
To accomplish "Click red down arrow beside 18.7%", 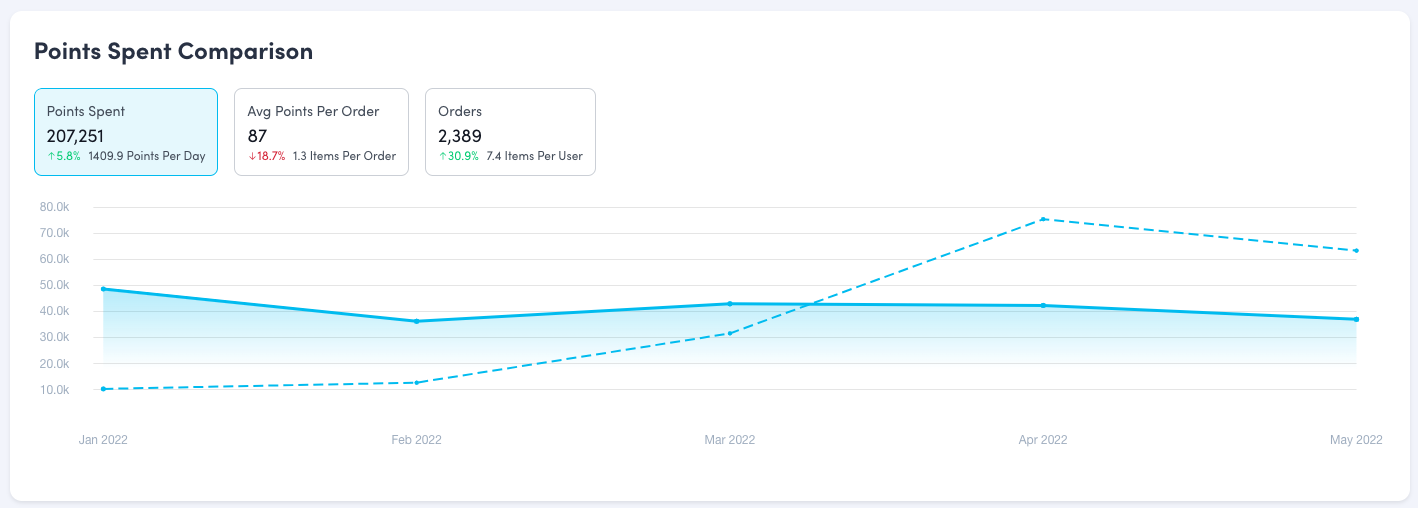I will (251, 156).
